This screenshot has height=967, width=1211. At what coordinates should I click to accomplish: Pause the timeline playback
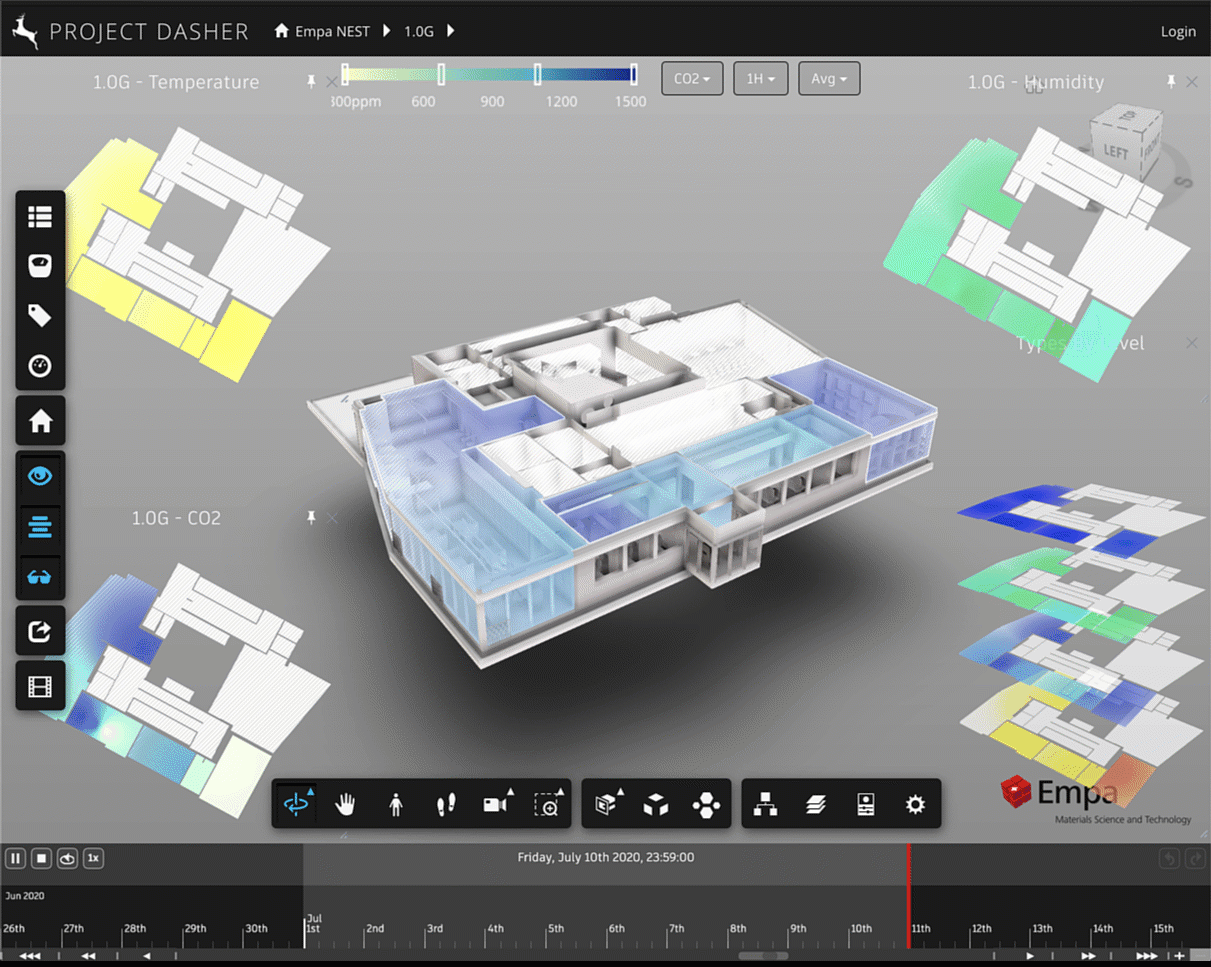[15, 858]
